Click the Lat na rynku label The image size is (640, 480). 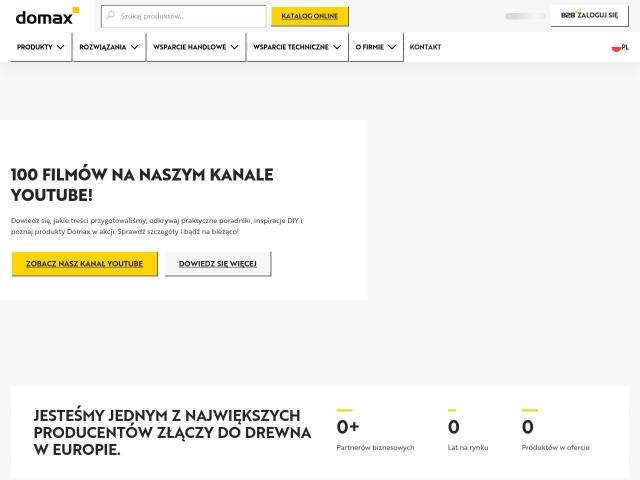click(x=468, y=447)
